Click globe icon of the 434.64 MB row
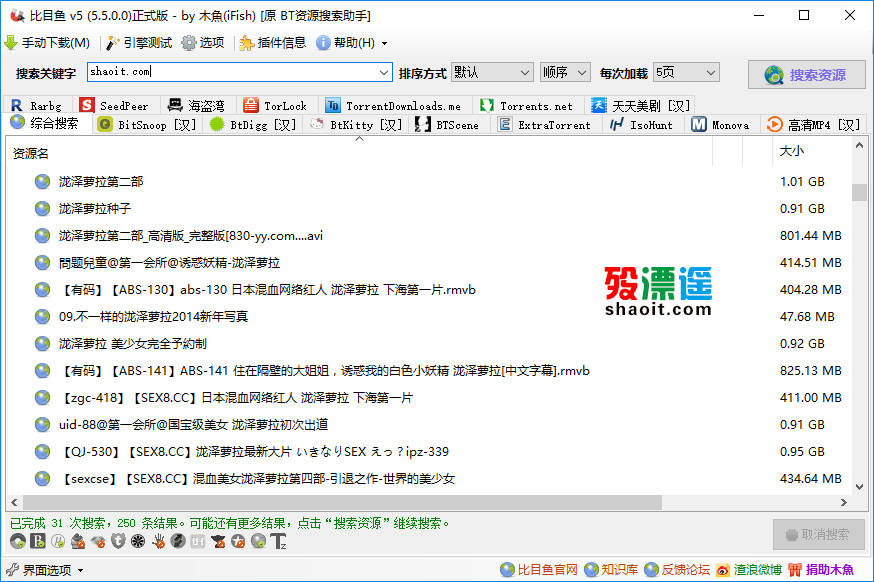 (42, 478)
